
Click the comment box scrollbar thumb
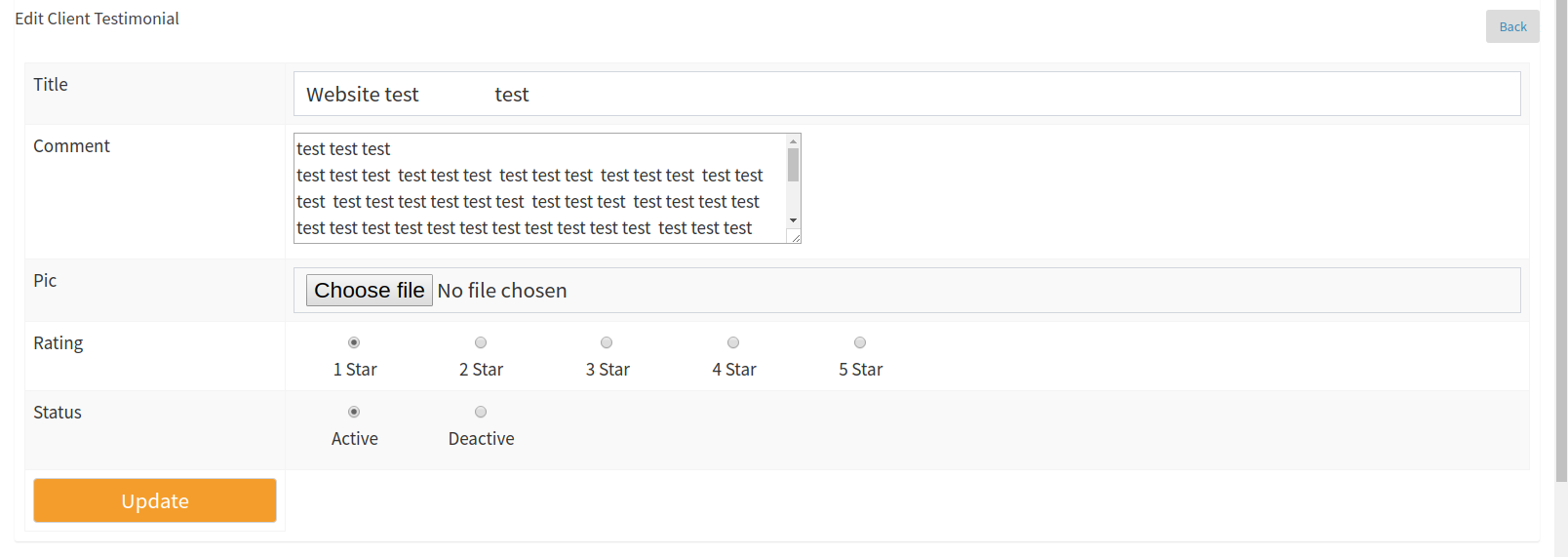tap(794, 165)
